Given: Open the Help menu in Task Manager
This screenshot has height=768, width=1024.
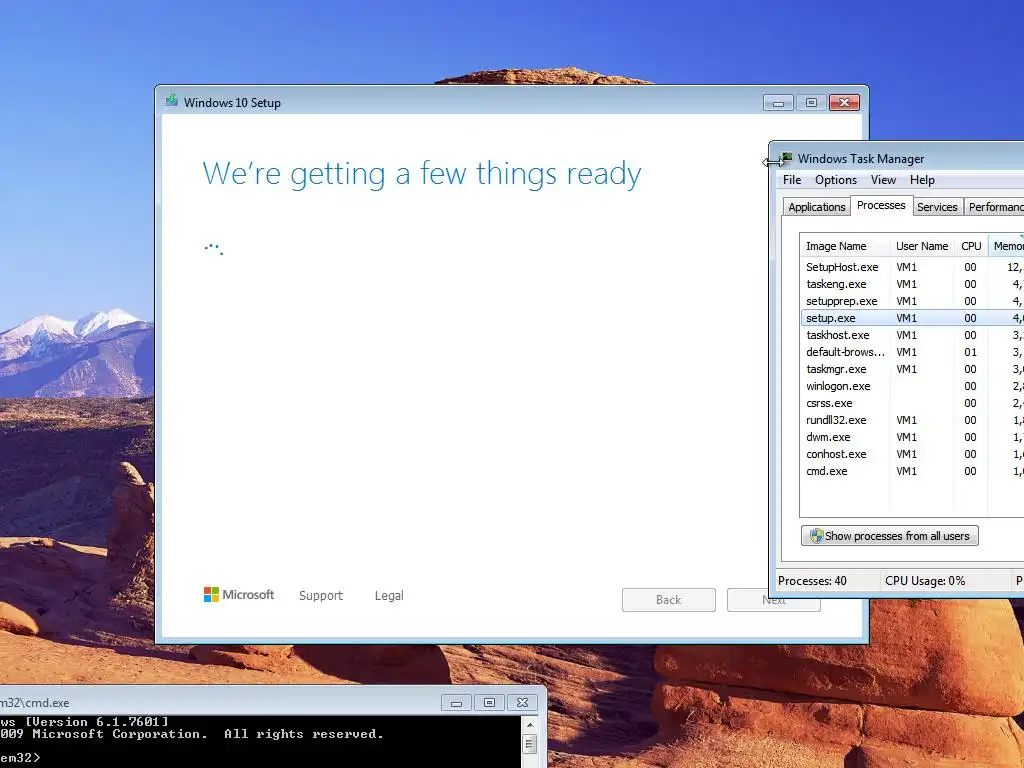Looking at the screenshot, I should click(x=922, y=180).
